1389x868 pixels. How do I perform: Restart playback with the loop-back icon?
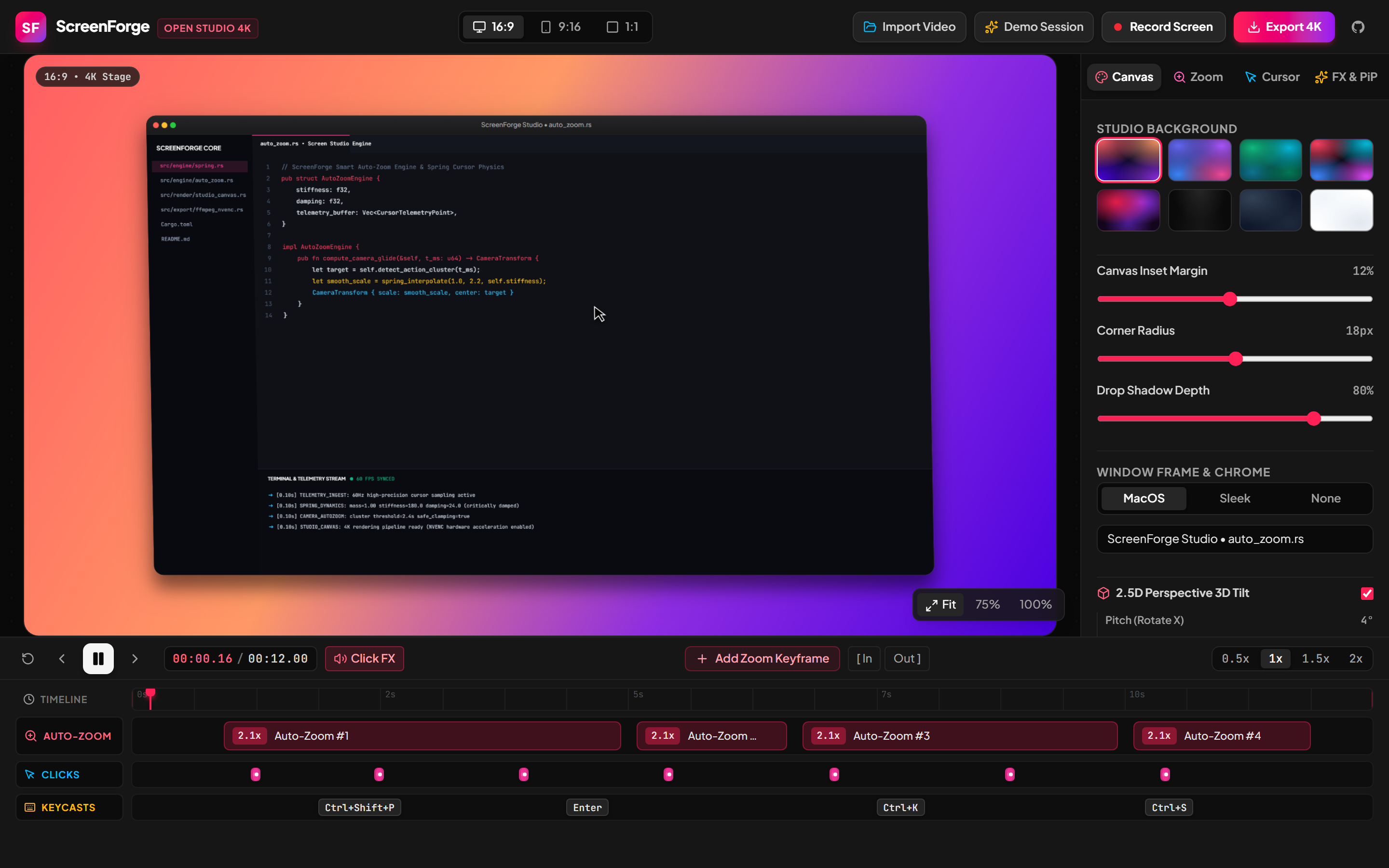(27, 658)
